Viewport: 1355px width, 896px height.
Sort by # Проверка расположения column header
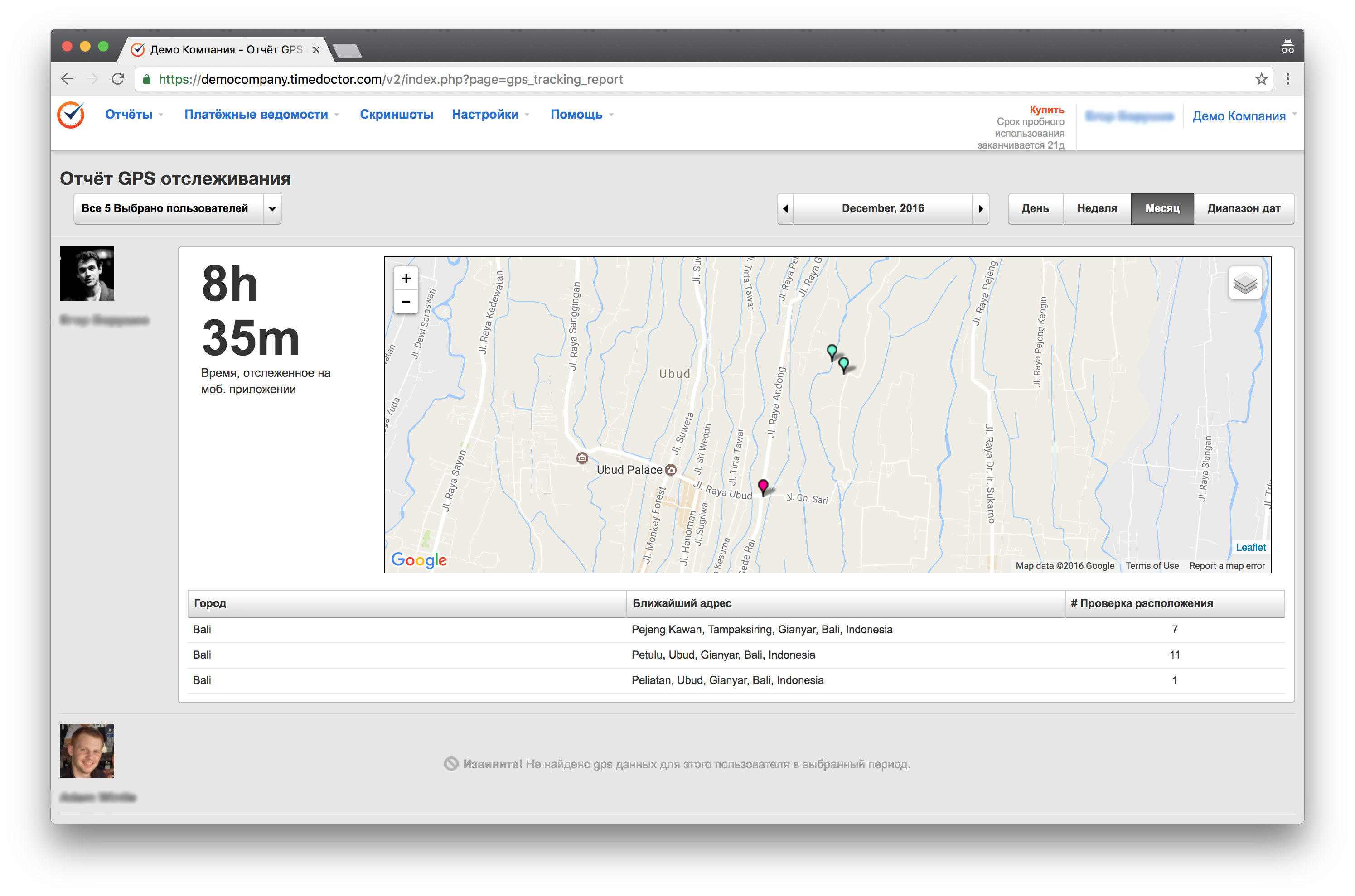pos(1175,603)
